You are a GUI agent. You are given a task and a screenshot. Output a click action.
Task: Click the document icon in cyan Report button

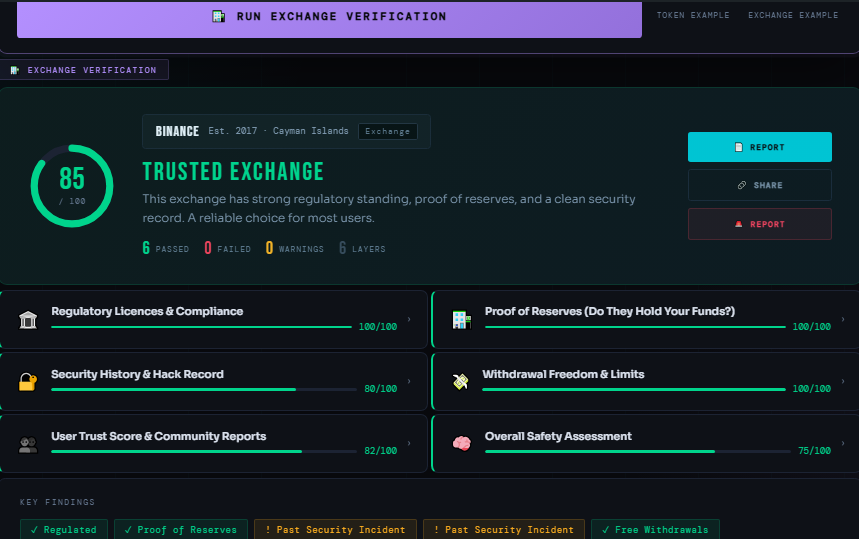[x=738, y=147]
